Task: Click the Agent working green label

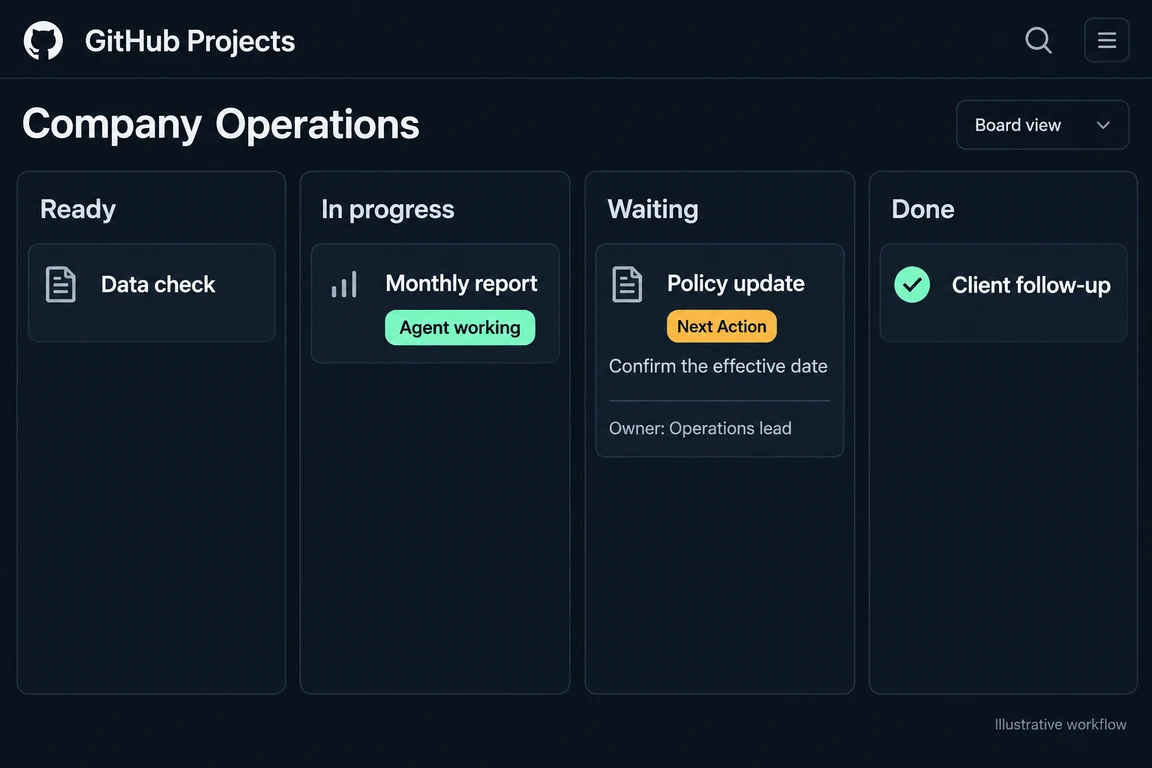Action: (460, 328)
